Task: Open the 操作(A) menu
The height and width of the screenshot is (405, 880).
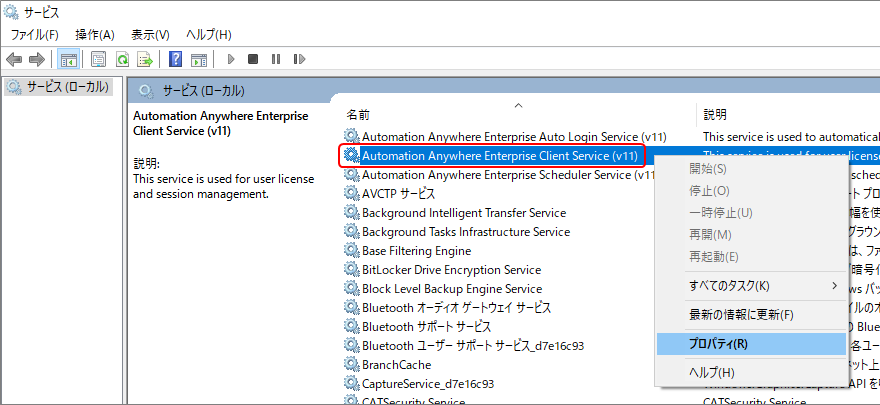Action: point(95,35)
